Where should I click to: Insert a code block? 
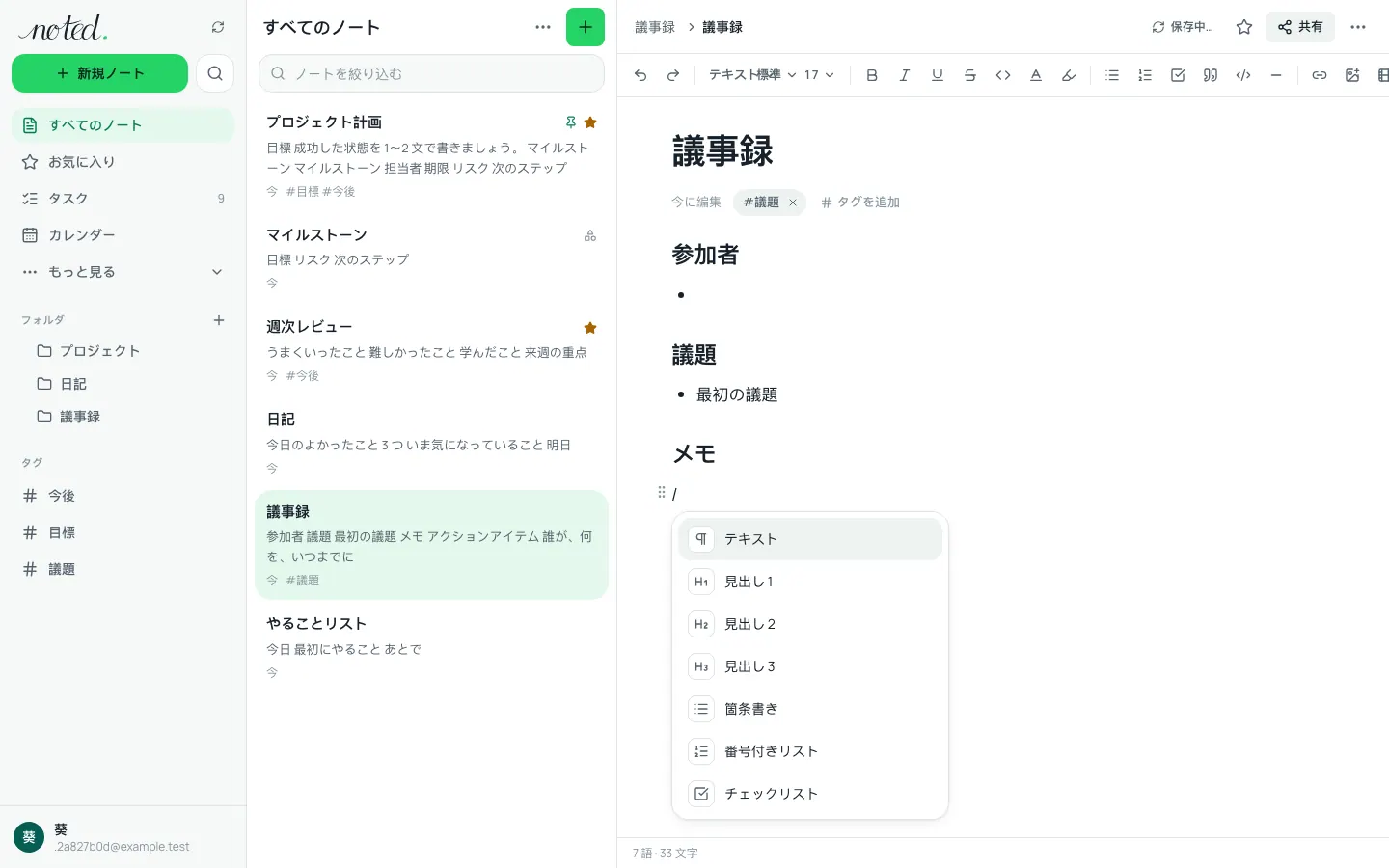click(1243, 75)
